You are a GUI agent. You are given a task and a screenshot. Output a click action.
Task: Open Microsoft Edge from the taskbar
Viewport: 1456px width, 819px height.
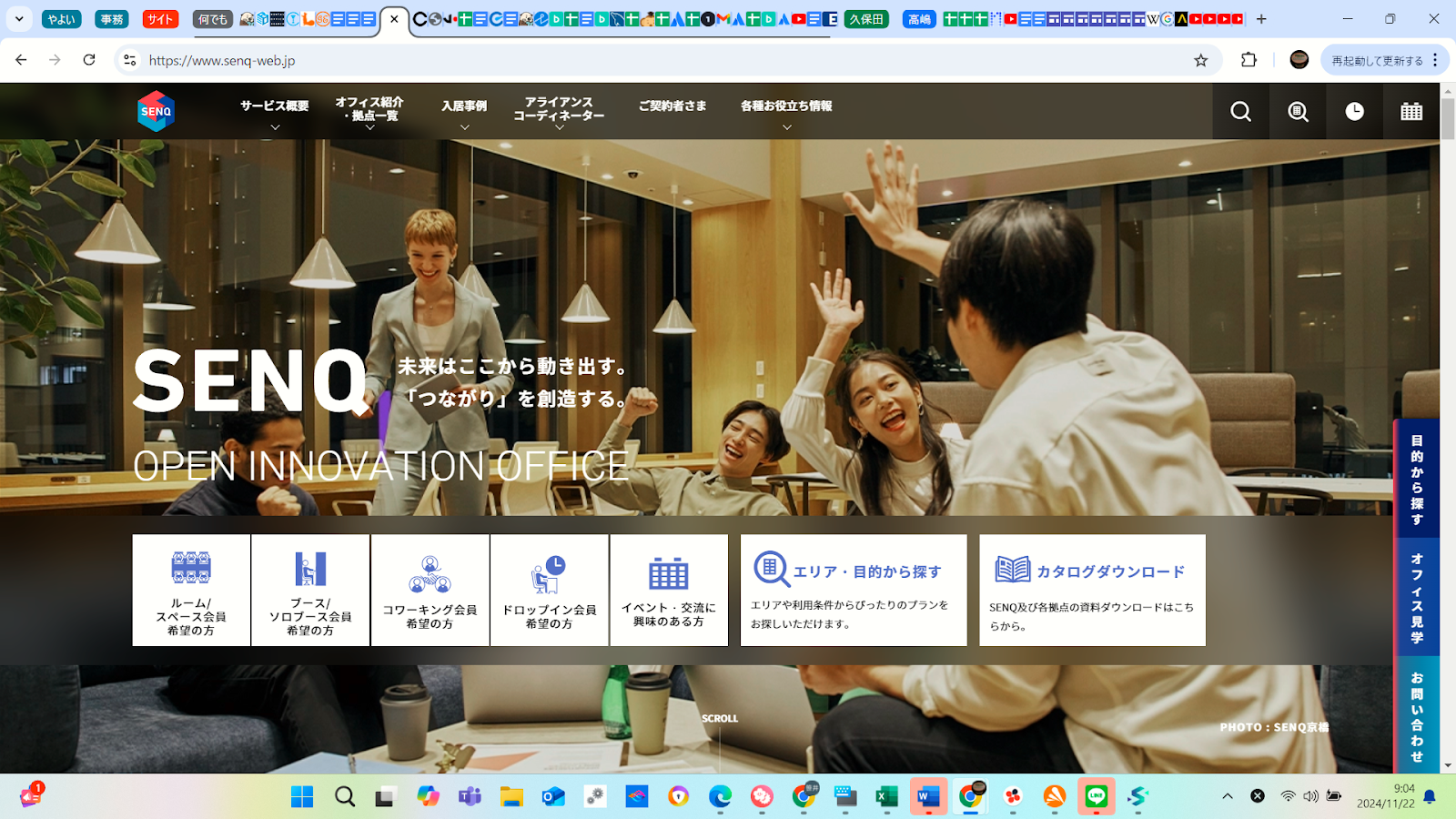click(720, 797)
